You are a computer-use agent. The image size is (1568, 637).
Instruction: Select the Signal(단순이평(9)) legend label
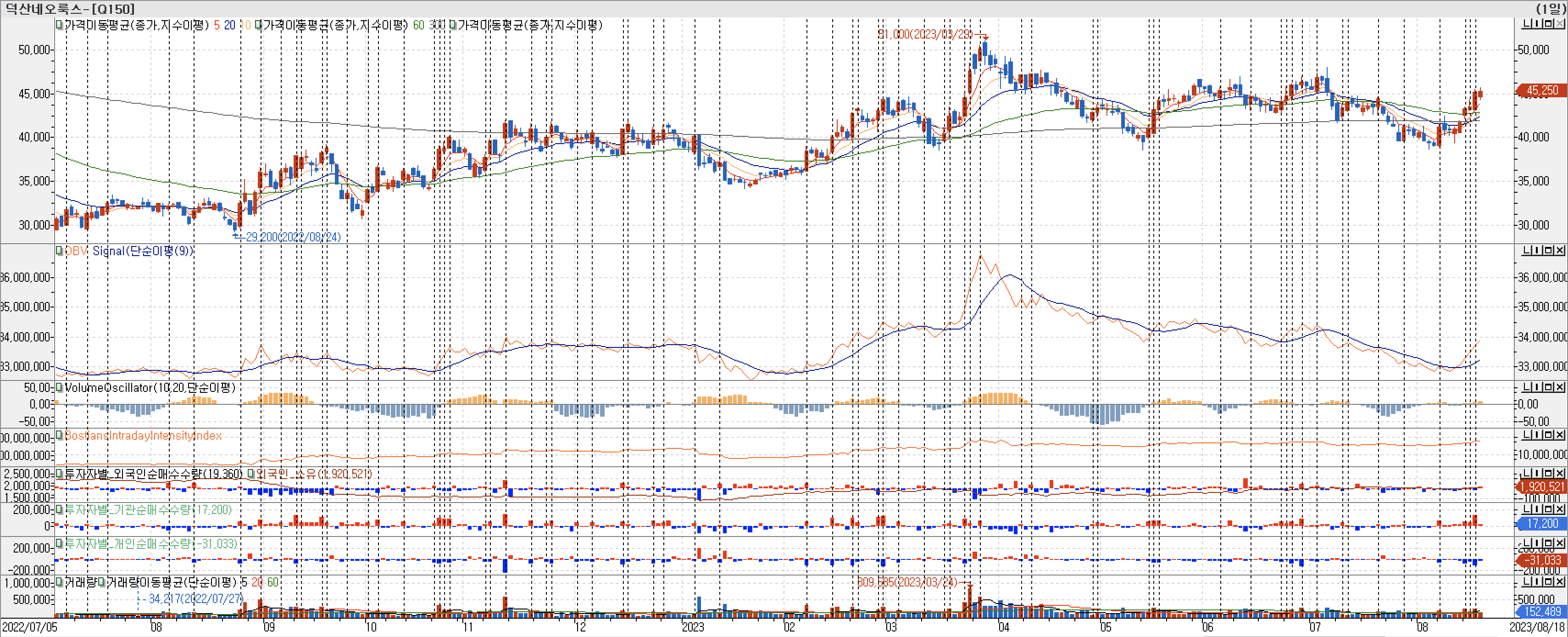click(x=142, y=251)
